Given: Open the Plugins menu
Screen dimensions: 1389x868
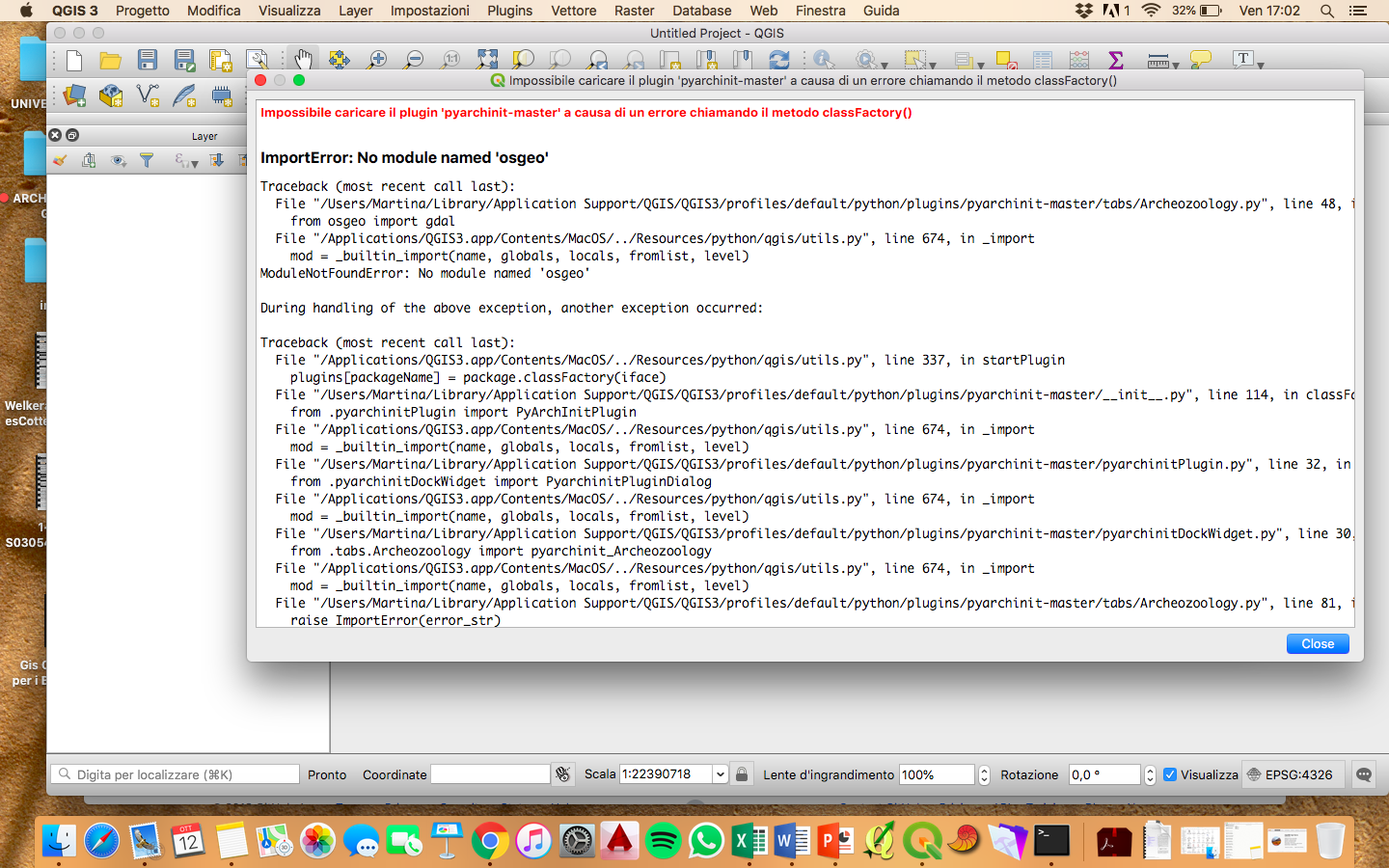Looking at the screenshot, I should [509, 11].
